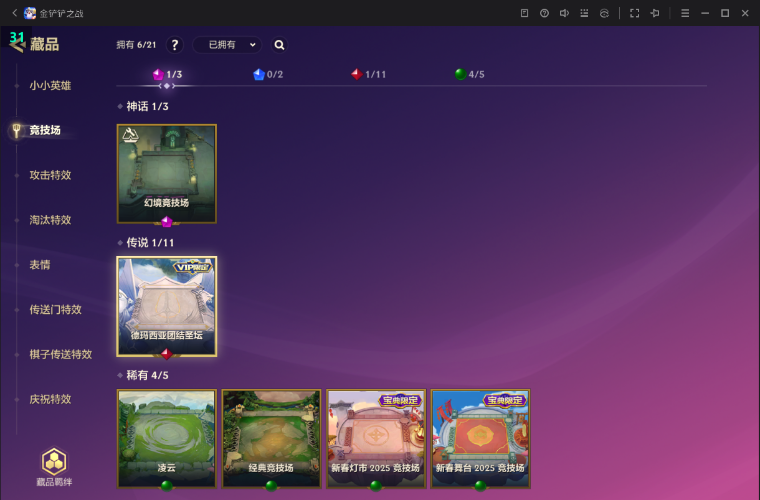Click the 神话 1/3 section header

(147, 106)
